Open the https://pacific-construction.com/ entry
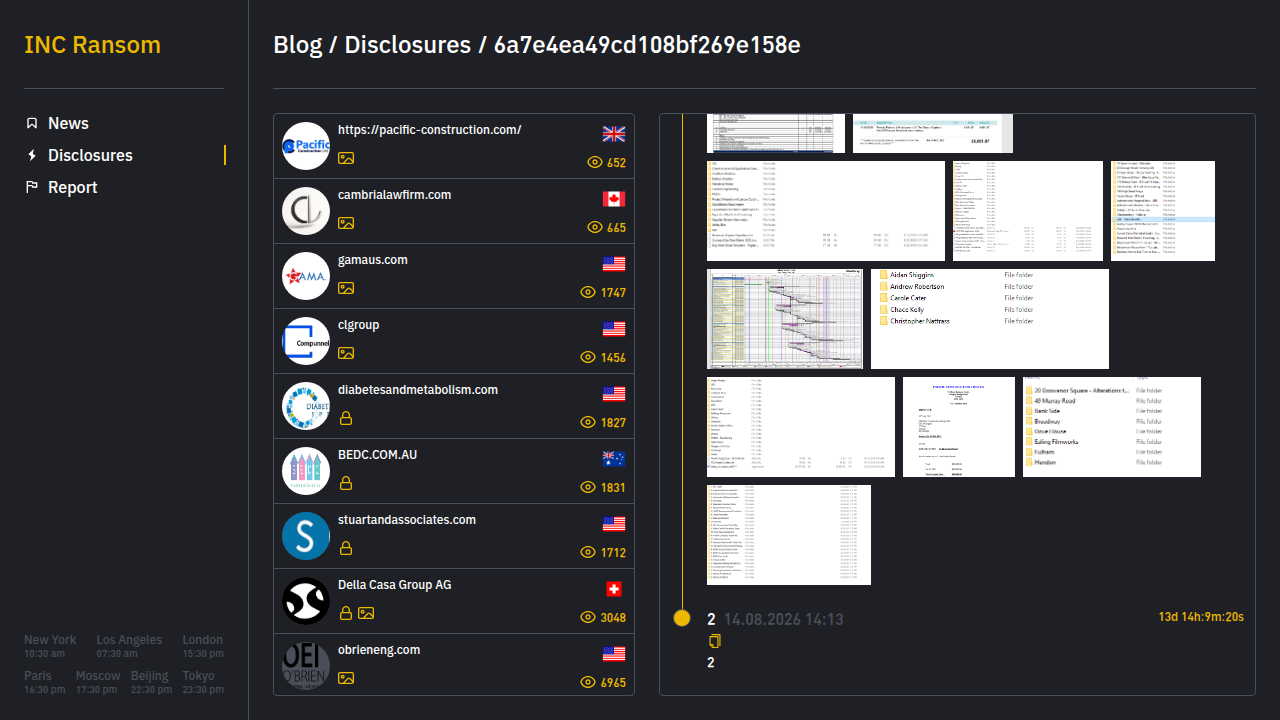The image size is (1280, 720). (x=454, y=146)
